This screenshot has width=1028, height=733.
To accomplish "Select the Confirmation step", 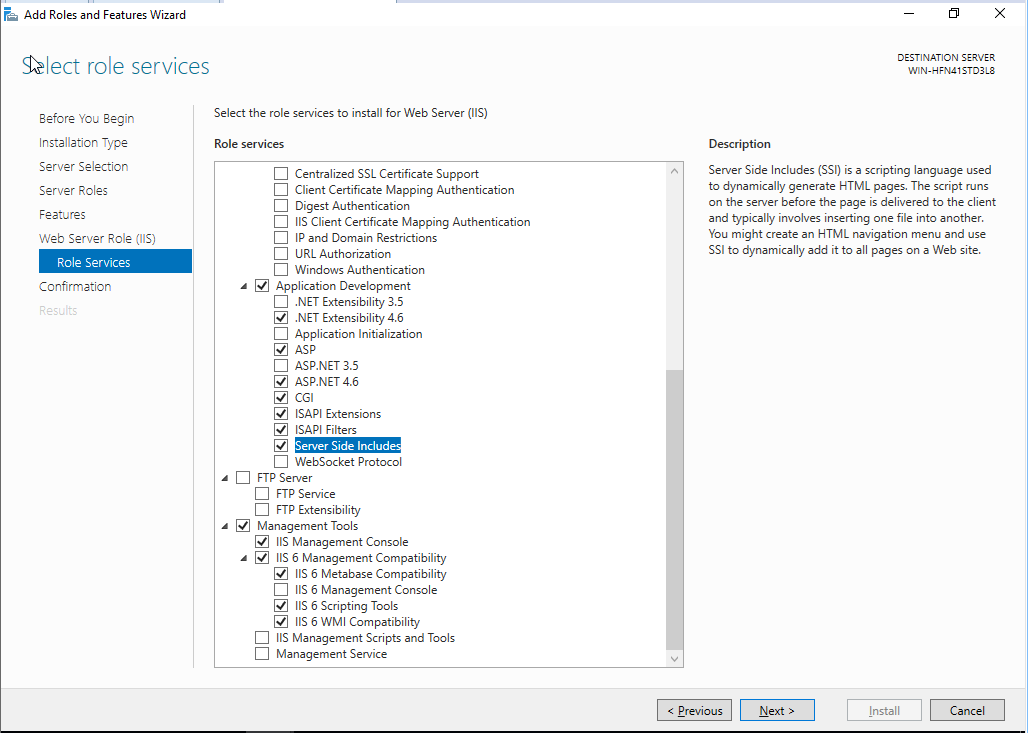I will (x=75, y=286).
